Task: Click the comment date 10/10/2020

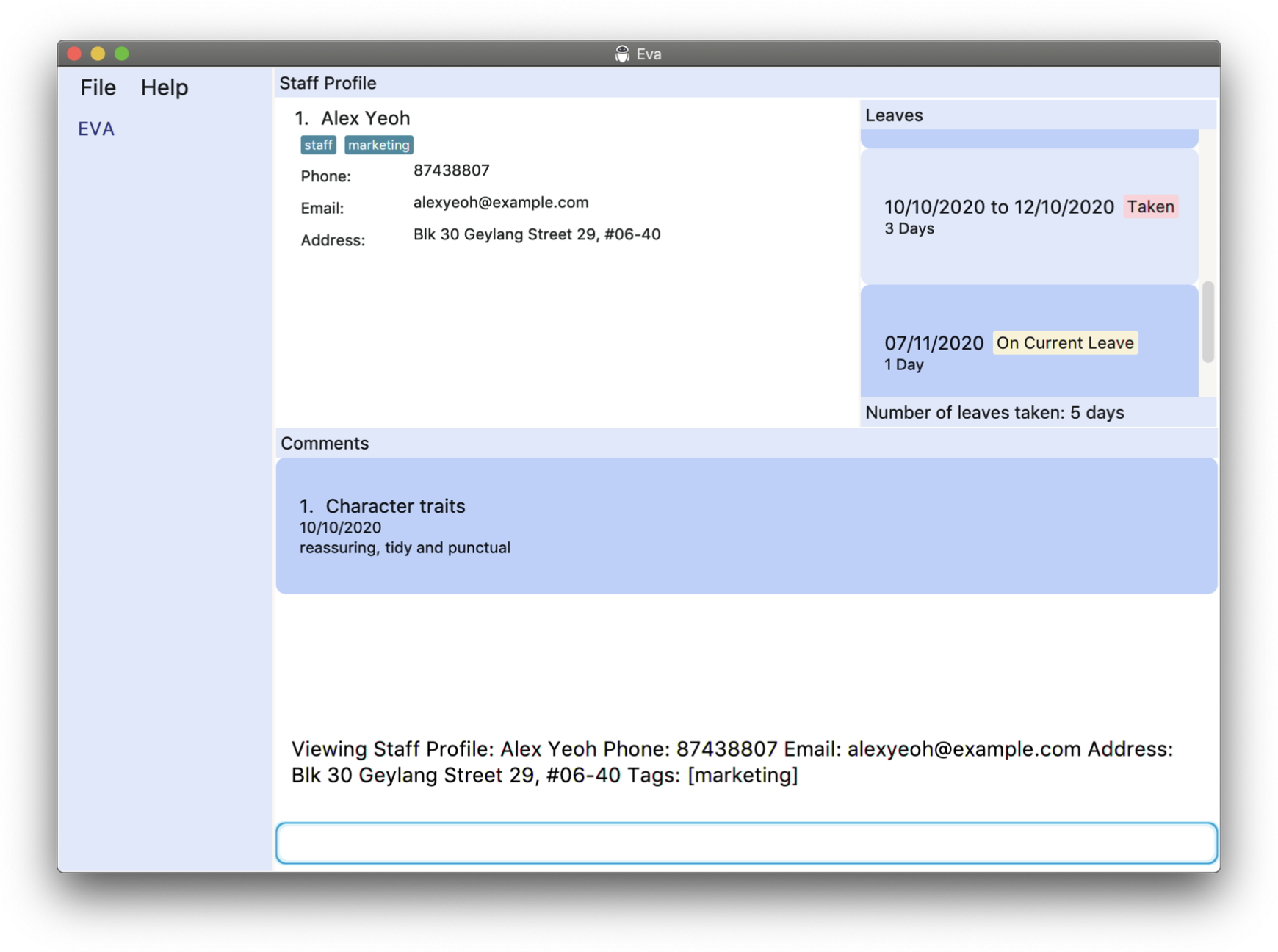Action: coord(340,527)
